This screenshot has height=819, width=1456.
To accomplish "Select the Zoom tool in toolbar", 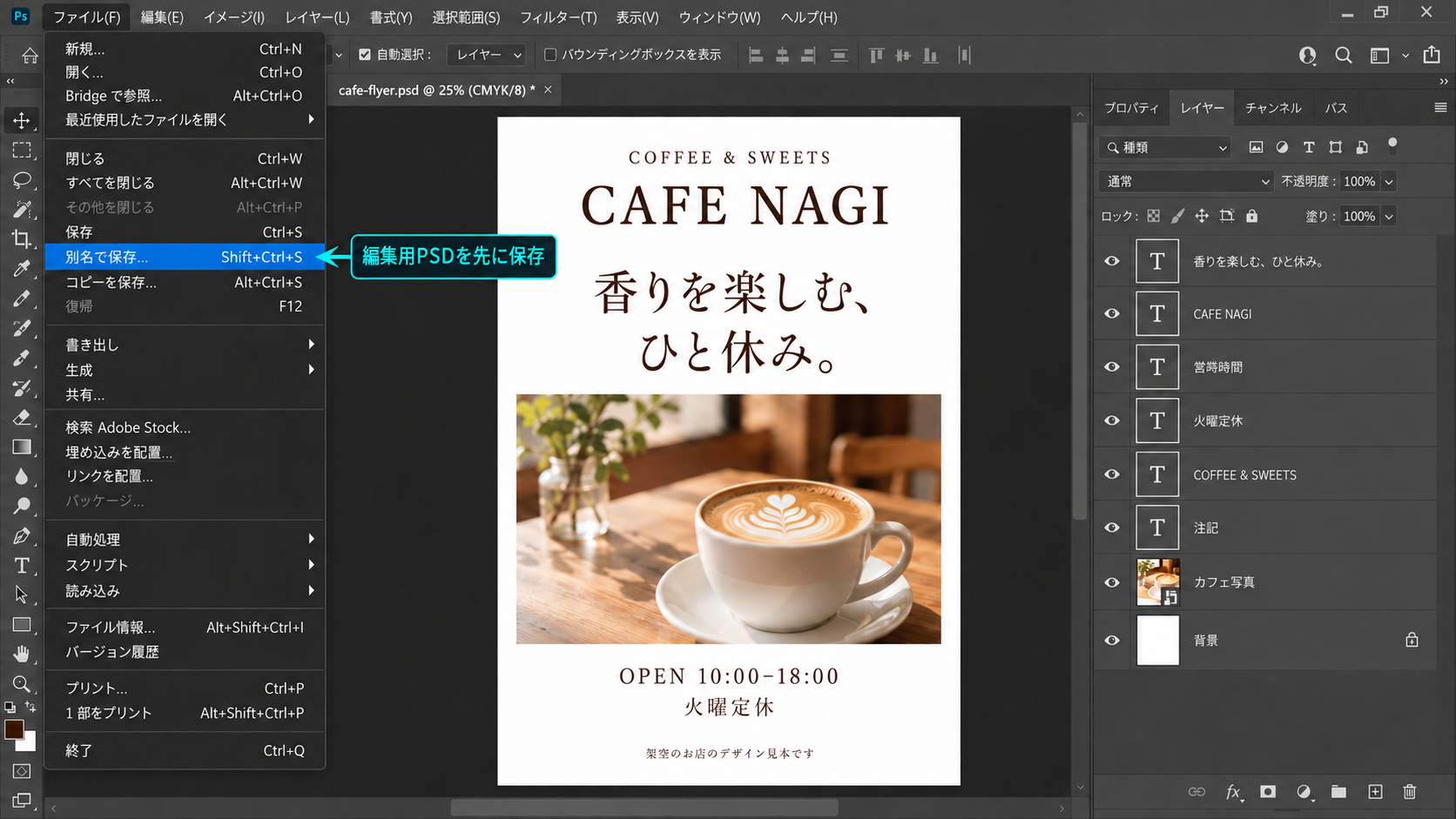I will [22, 683].
